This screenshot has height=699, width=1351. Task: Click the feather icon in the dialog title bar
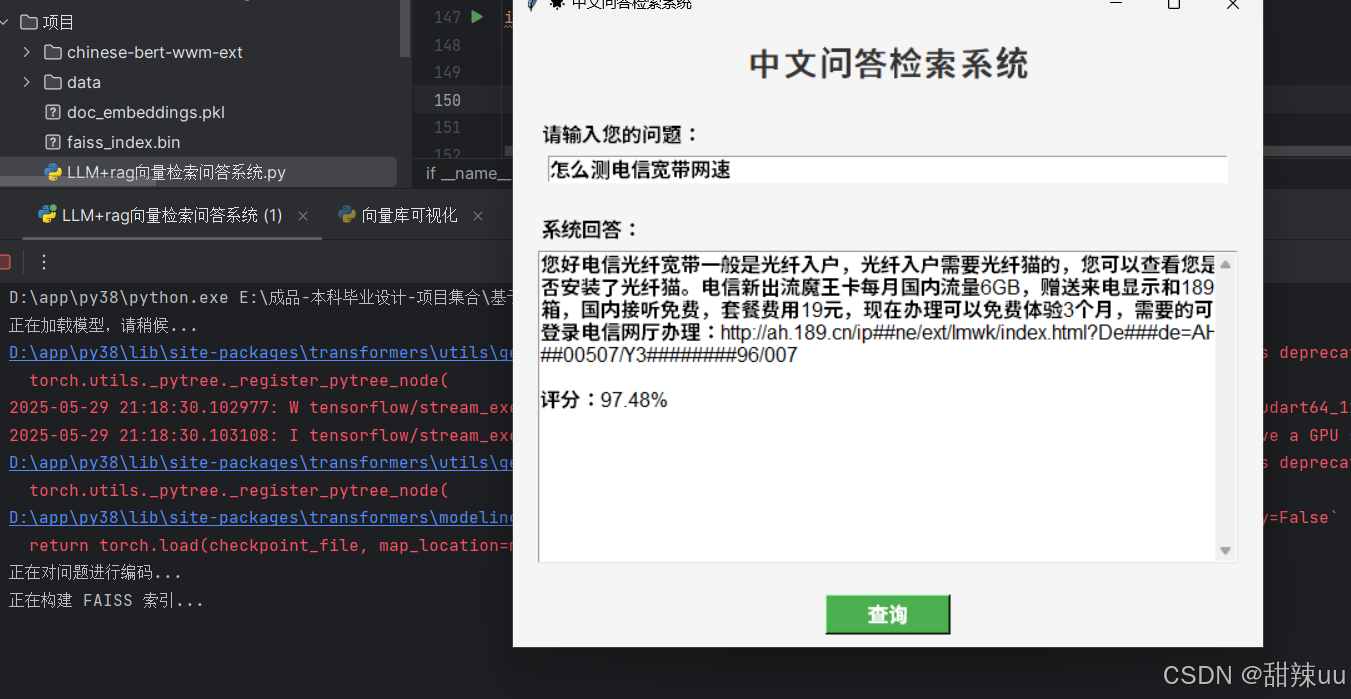tap(533, 4)
